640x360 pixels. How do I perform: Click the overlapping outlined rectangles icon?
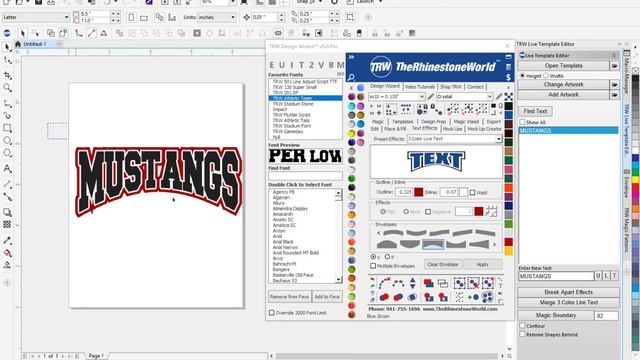[443, 283]
